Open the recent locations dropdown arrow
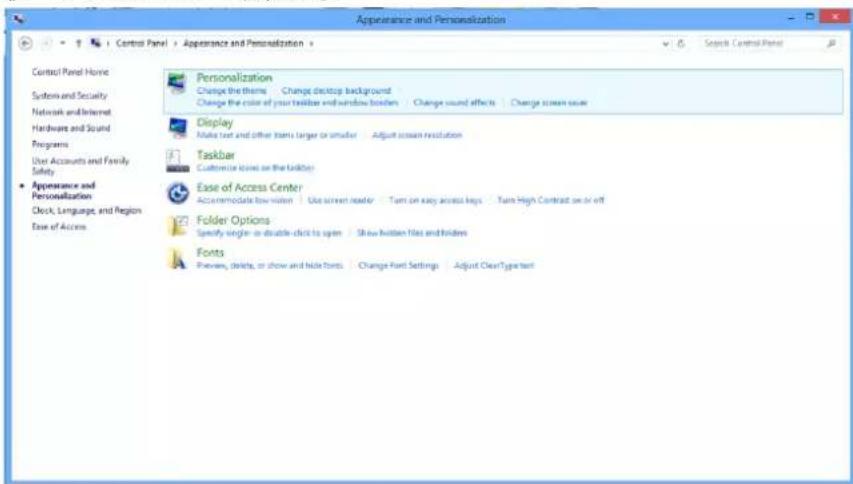 pos(63,44)
